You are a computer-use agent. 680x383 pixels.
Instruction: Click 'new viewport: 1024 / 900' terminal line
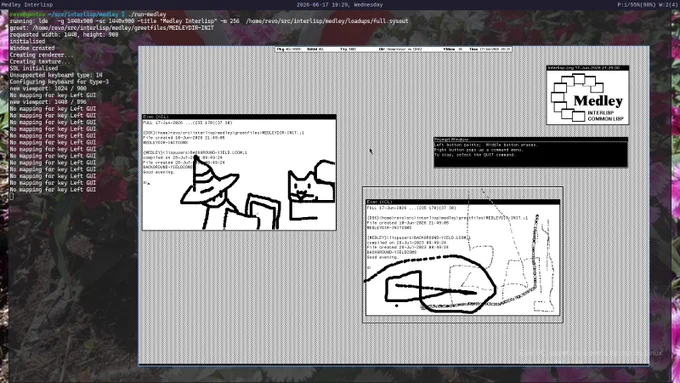click(48, 88)
